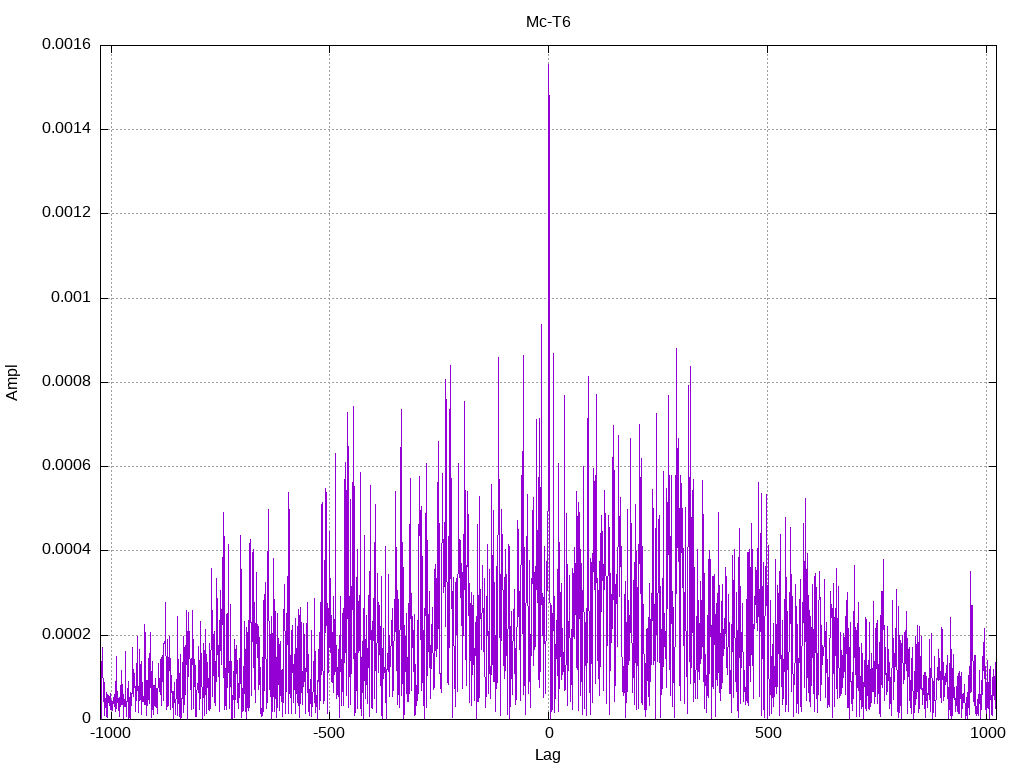Click the 0 x-axis tick label
This screenshot has height=768, width=1024.
(549, 733)
